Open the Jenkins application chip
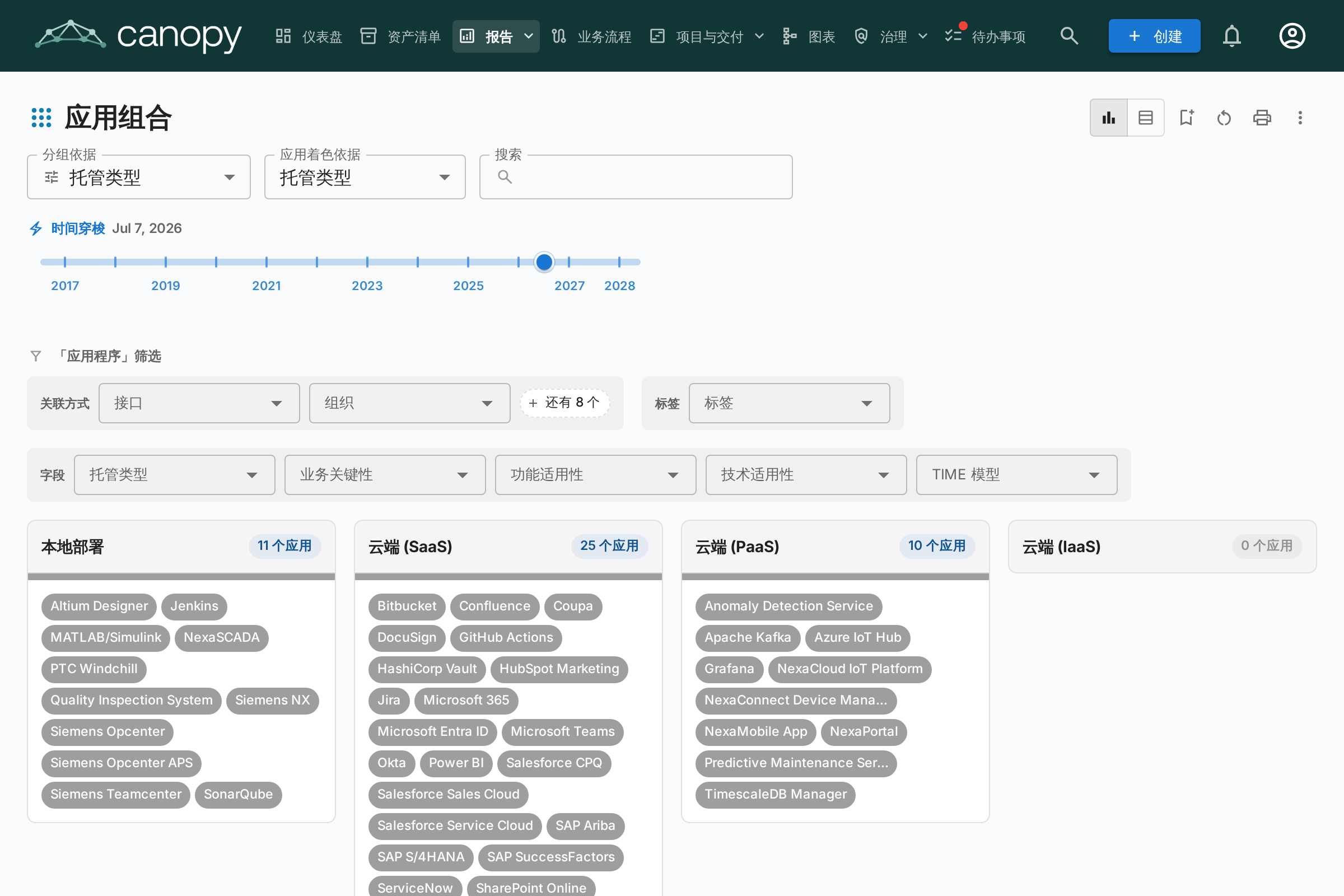 [194, 606]
